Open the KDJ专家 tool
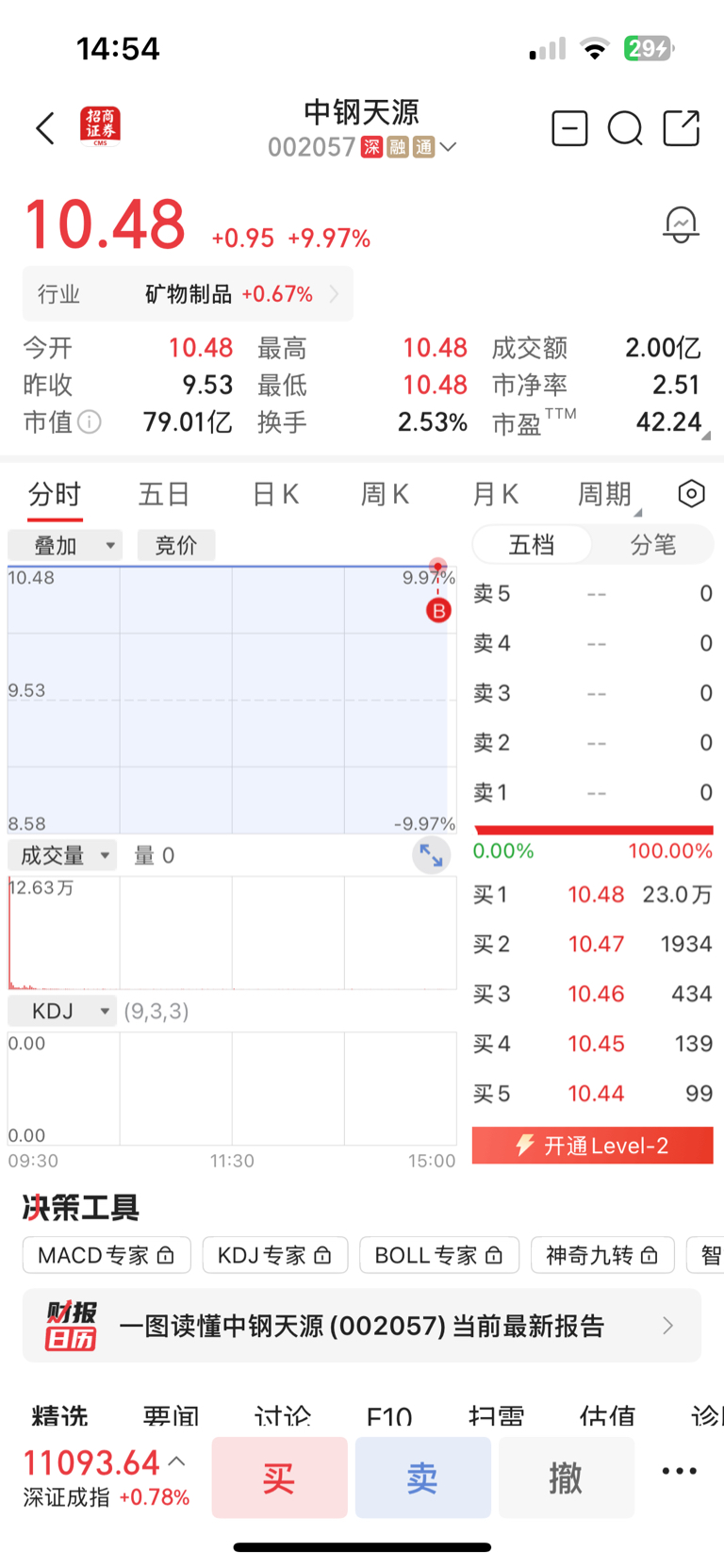 [274, 1255]
